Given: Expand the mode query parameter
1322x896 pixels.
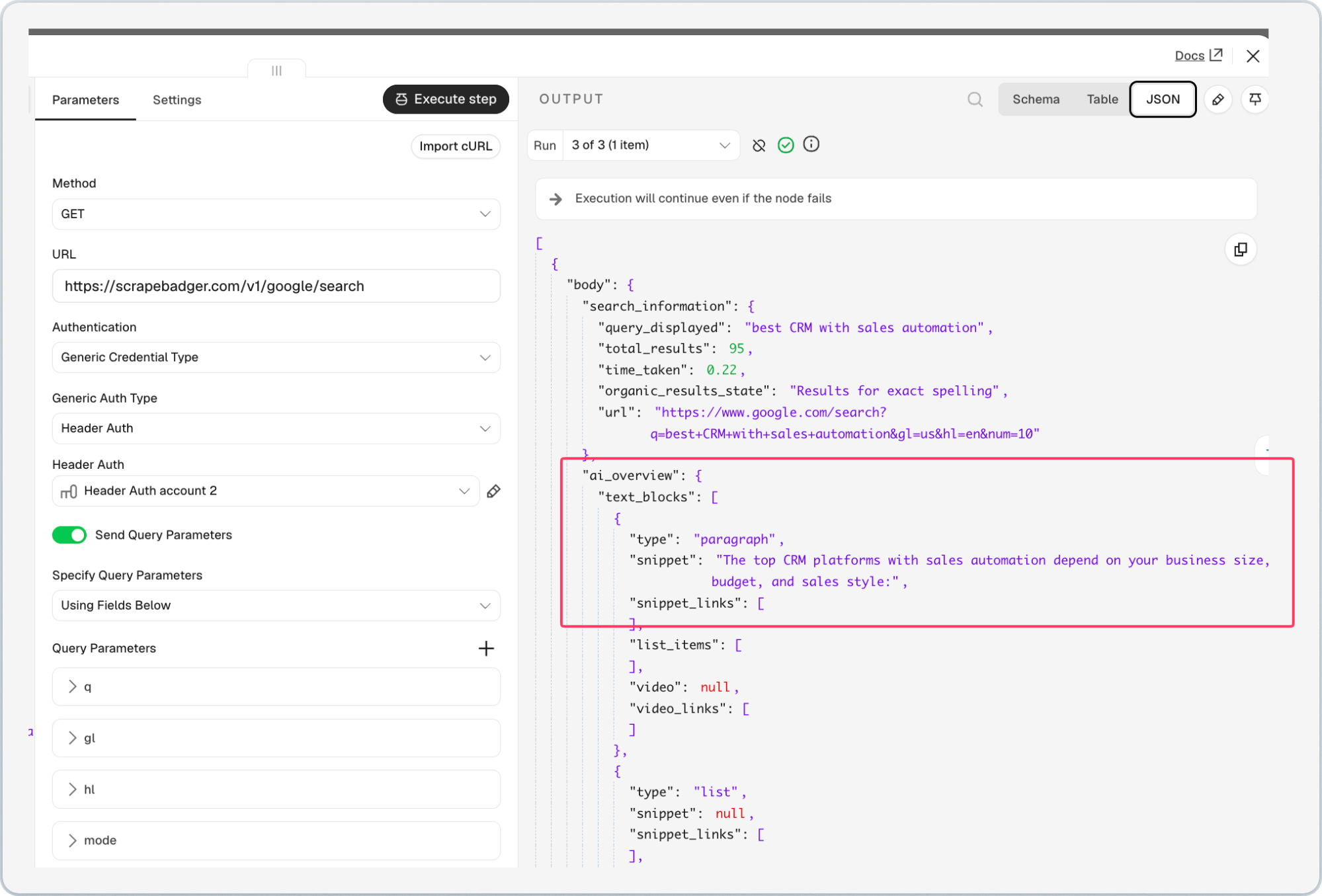Looking at the screenshot, I should [276, 840].
